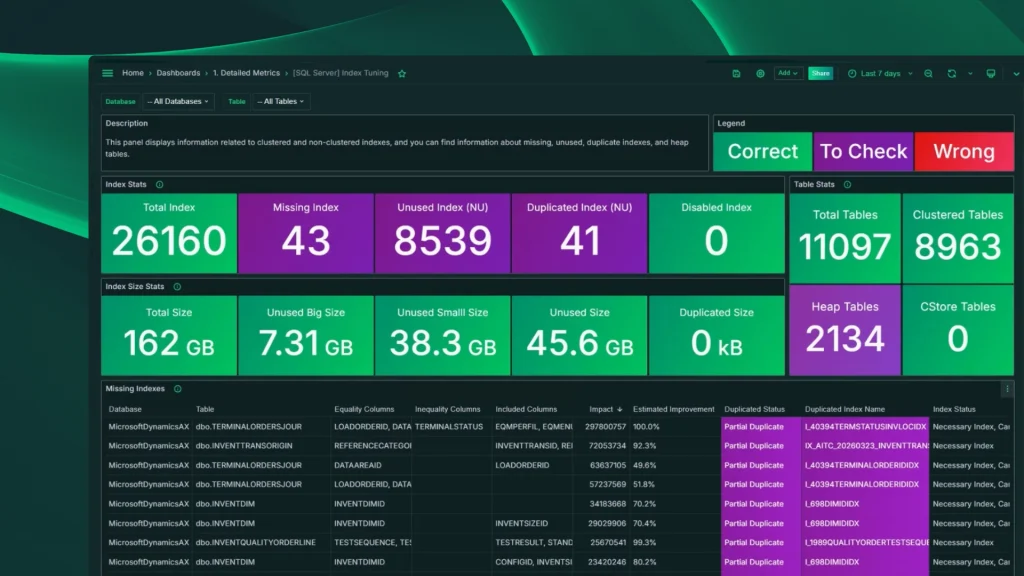Click the Unused Size 45.6 GB tile
Viewport: 1024px width, 576px height.
[579, 335]
